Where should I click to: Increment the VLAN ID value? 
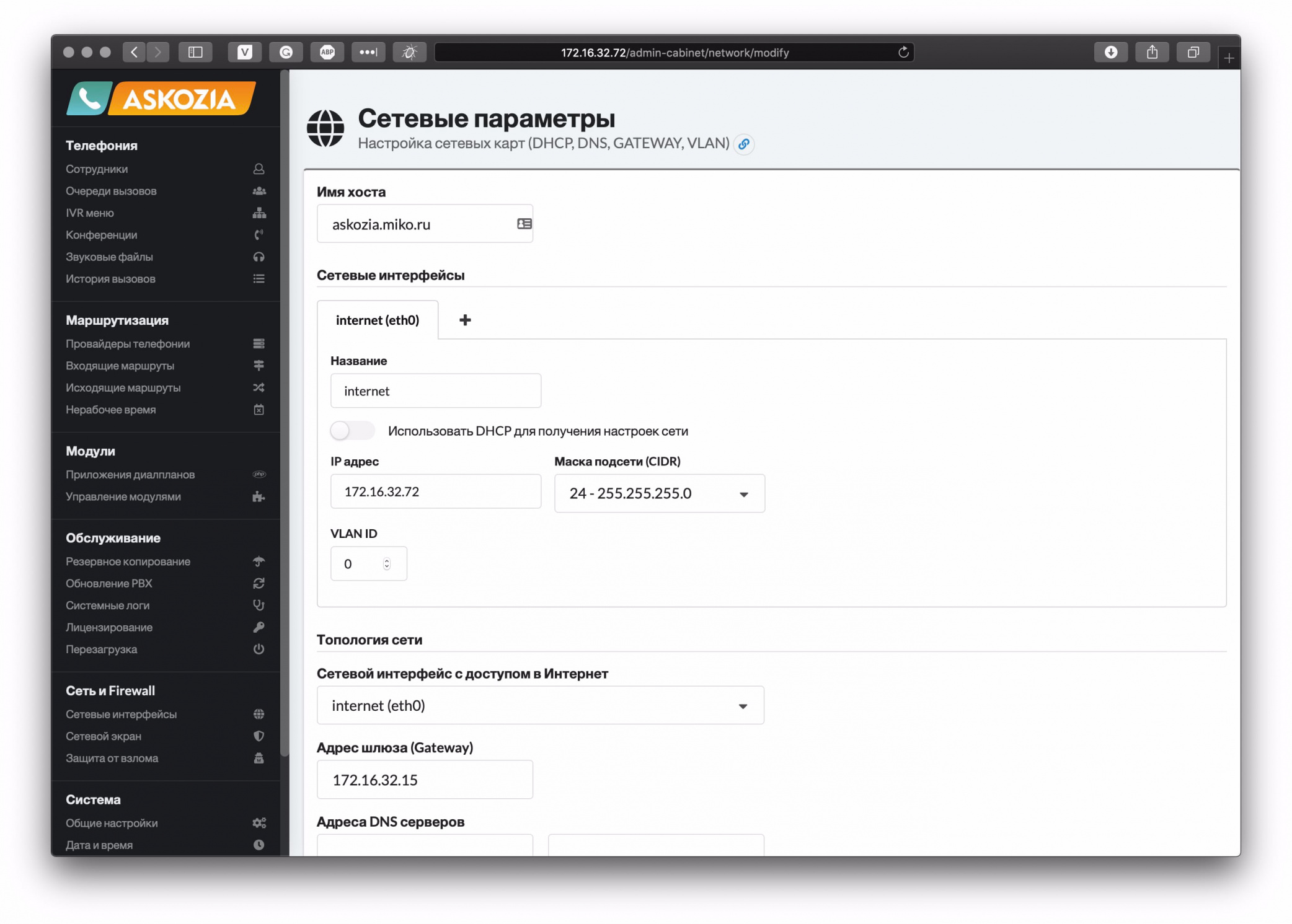coord(386,560)
